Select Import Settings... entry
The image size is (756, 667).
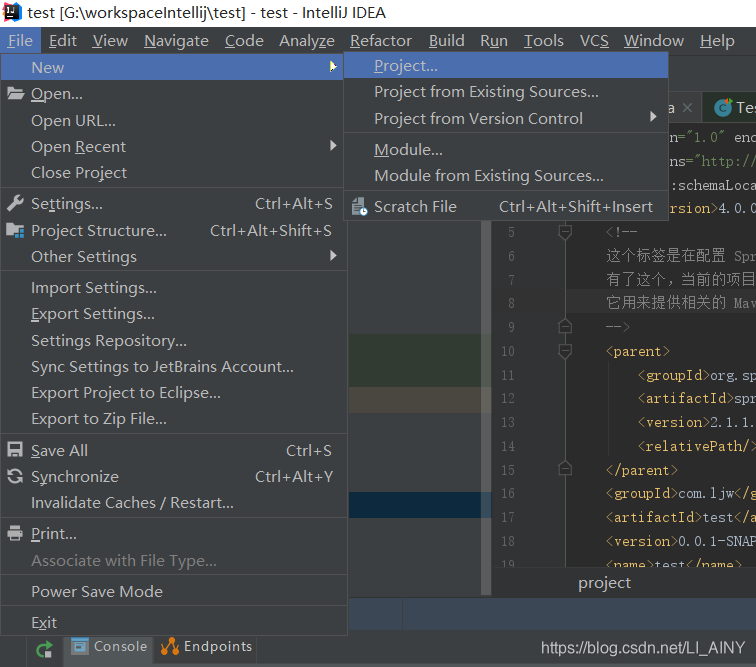pyautogui.click(x=174, y=287)
